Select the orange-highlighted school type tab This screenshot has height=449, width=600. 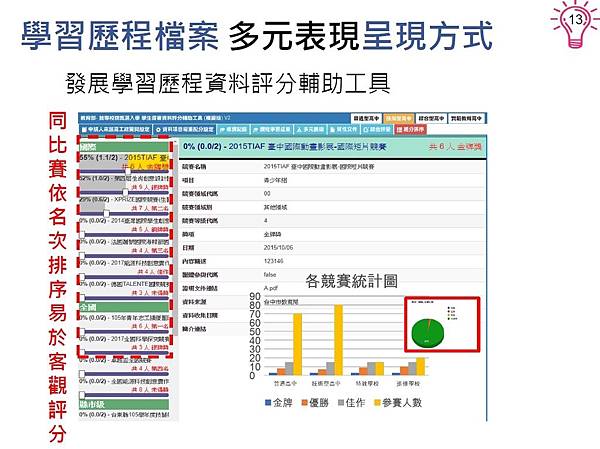(x=399, y=118)
